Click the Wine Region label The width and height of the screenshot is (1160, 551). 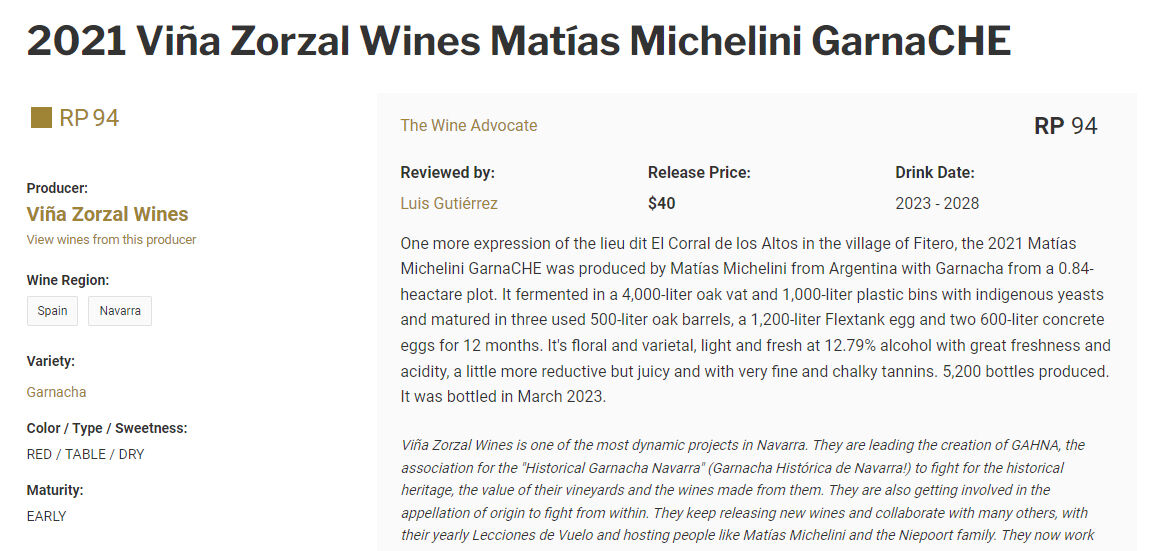[x=68, y=280]
